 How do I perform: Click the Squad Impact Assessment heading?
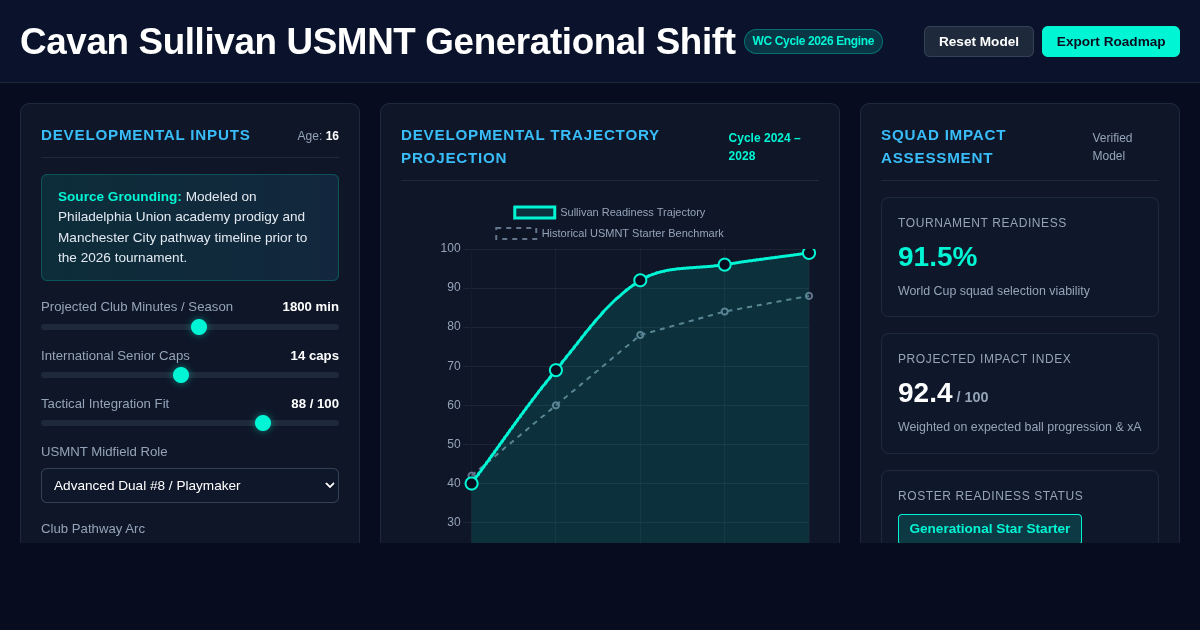(943, 146)
